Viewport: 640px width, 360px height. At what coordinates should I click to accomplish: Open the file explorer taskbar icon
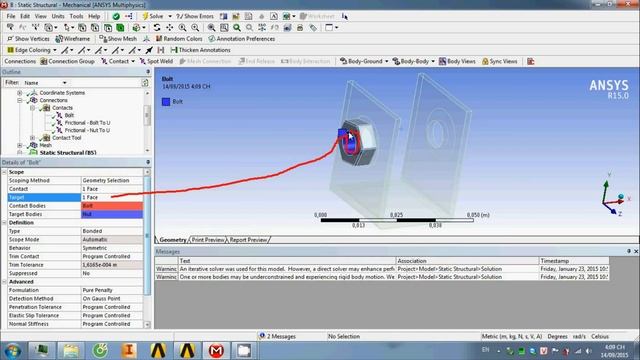pyautogui.click(x=71, y=351)
